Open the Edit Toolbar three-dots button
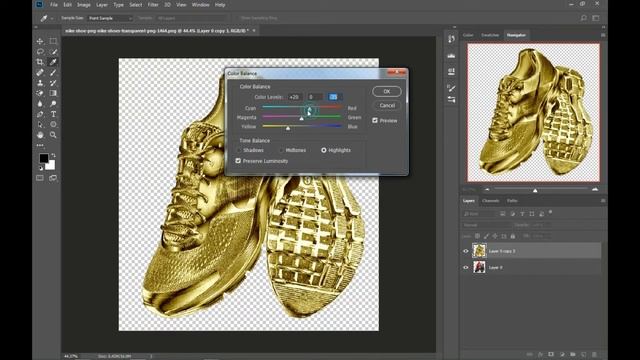640x360 pixels. pyautogui.click(x=40, y=145)
